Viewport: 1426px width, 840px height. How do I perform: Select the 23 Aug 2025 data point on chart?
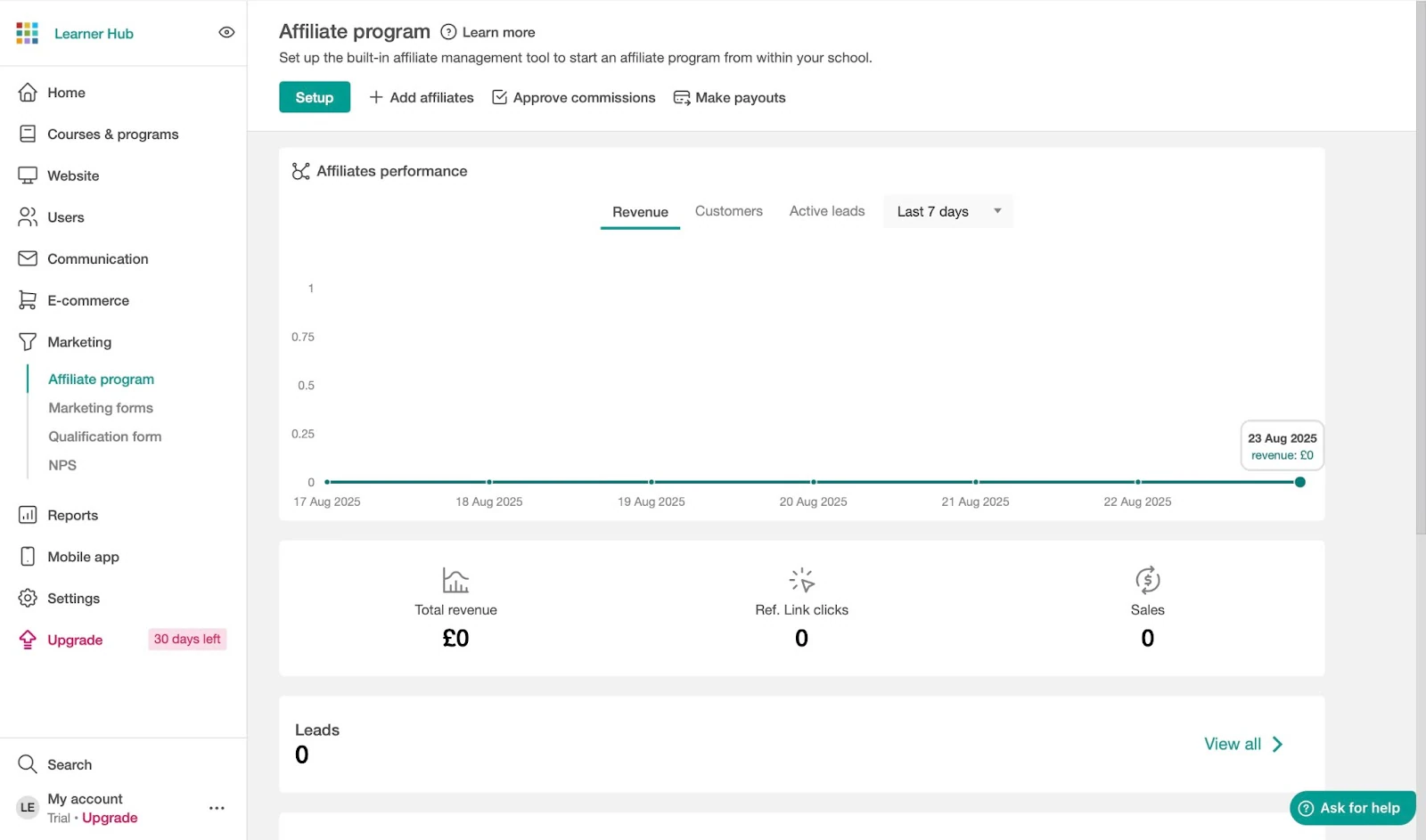pos(1300,482)
